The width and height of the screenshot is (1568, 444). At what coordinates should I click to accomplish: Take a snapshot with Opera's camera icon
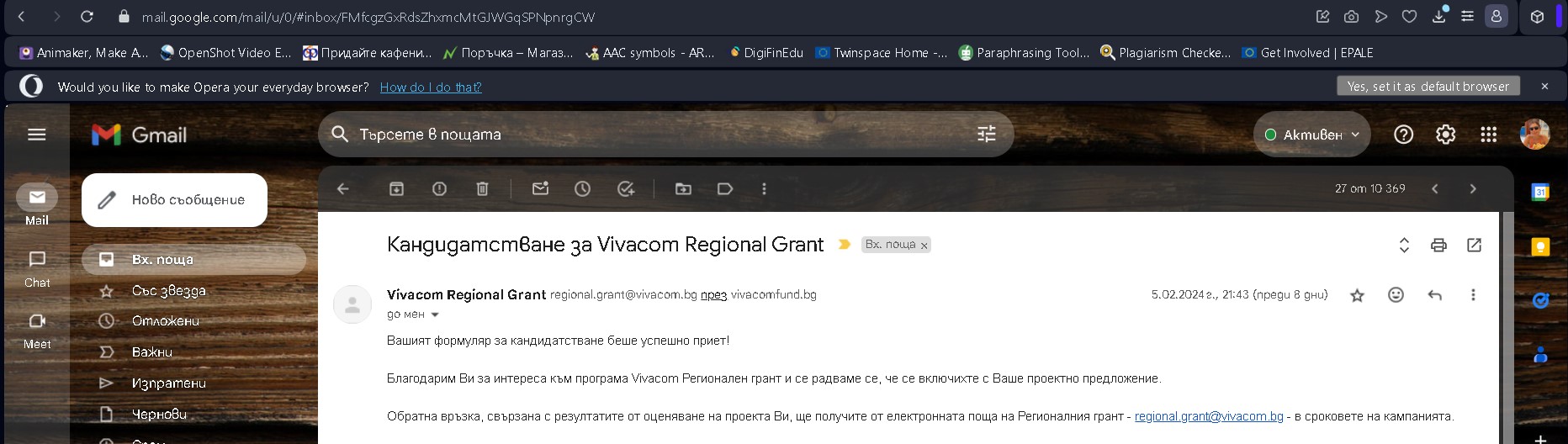[1351, 16]
